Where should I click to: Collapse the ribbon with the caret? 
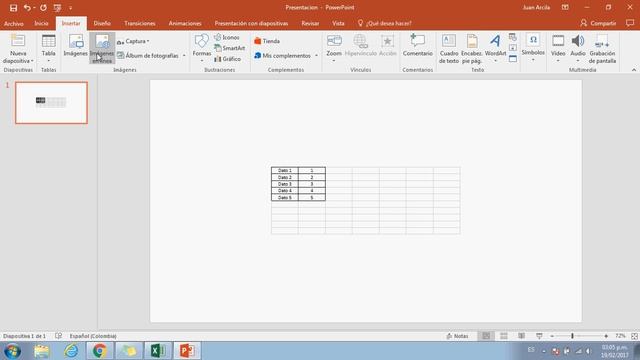point(633,70)
